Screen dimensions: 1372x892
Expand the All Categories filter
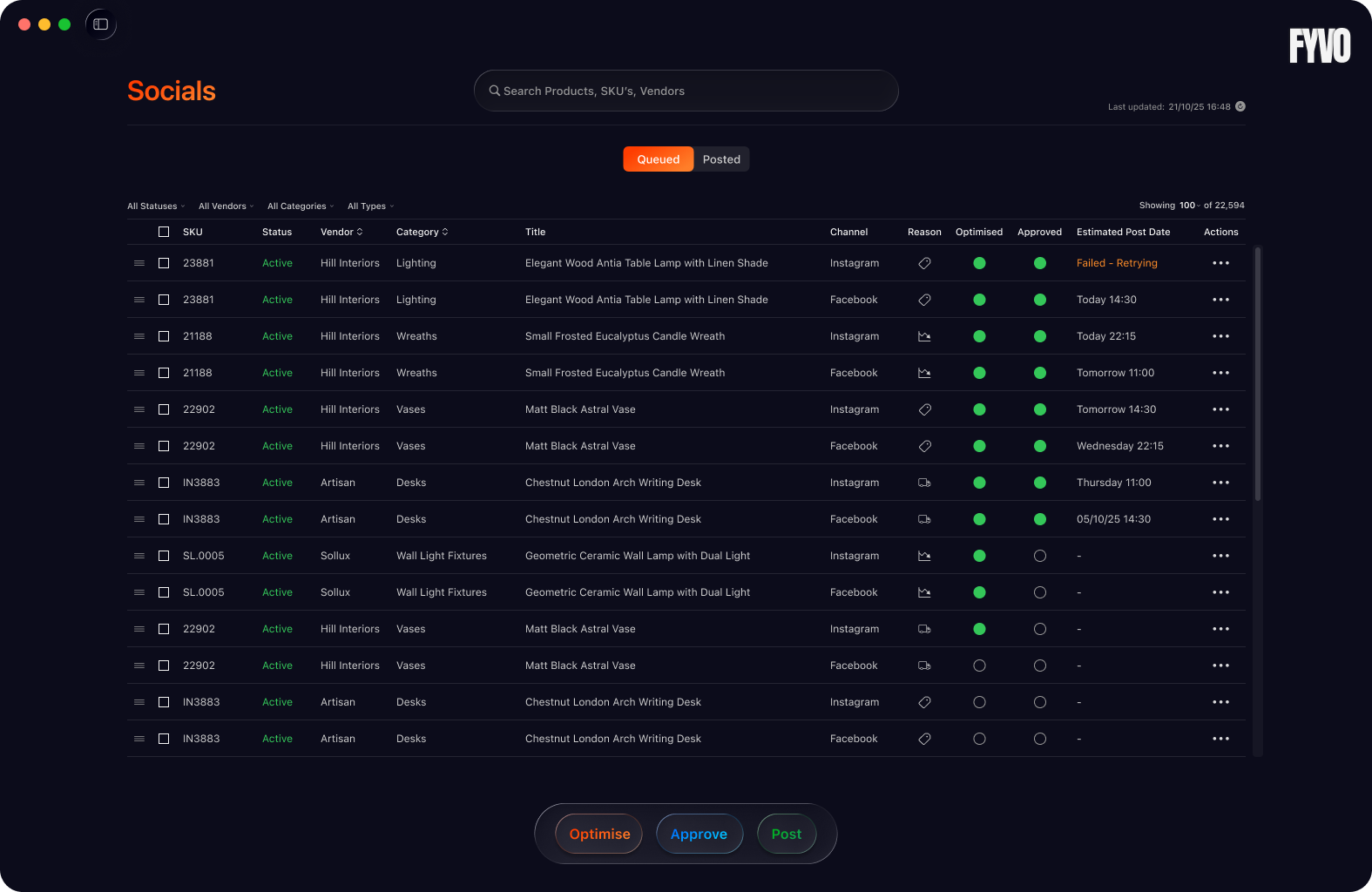coord(301,206)
